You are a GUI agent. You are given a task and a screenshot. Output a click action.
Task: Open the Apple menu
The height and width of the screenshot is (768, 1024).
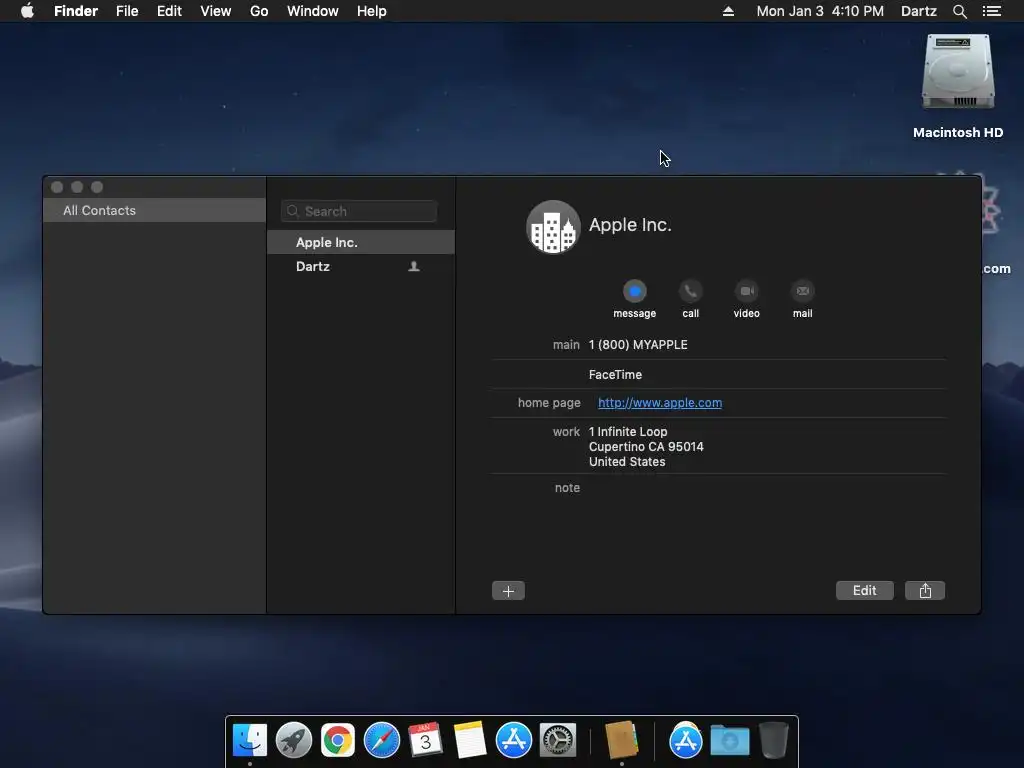pos(27,11)
